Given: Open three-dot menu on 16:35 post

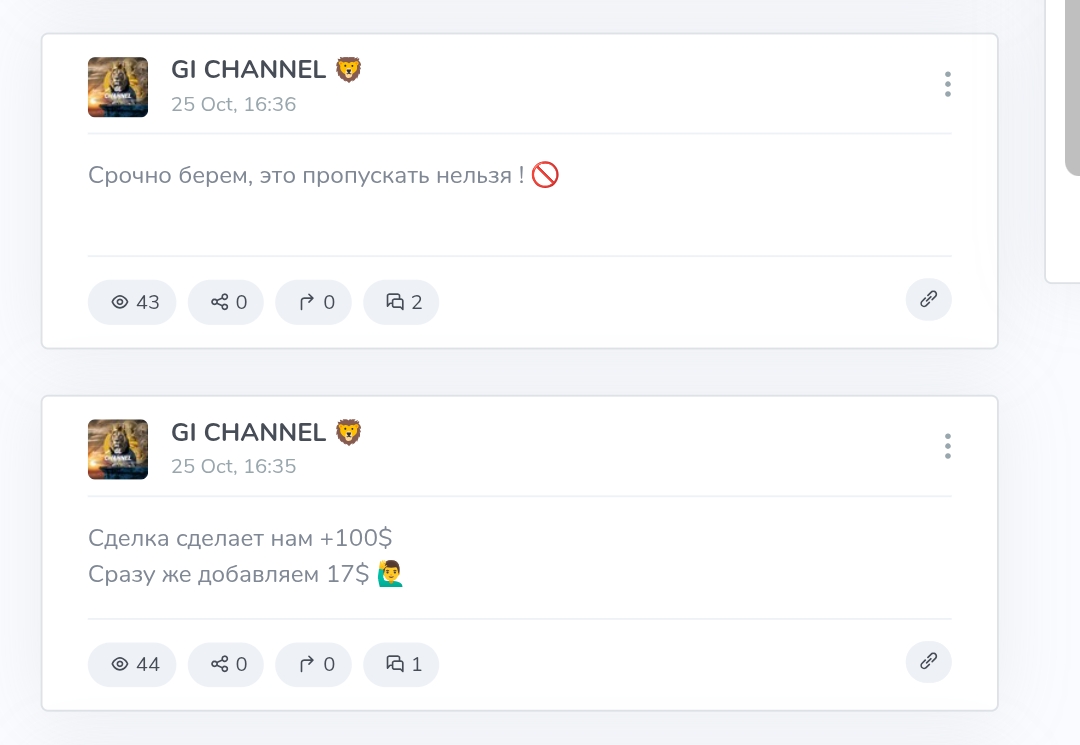Looking at the screenshot, I should tap(947, 447).
